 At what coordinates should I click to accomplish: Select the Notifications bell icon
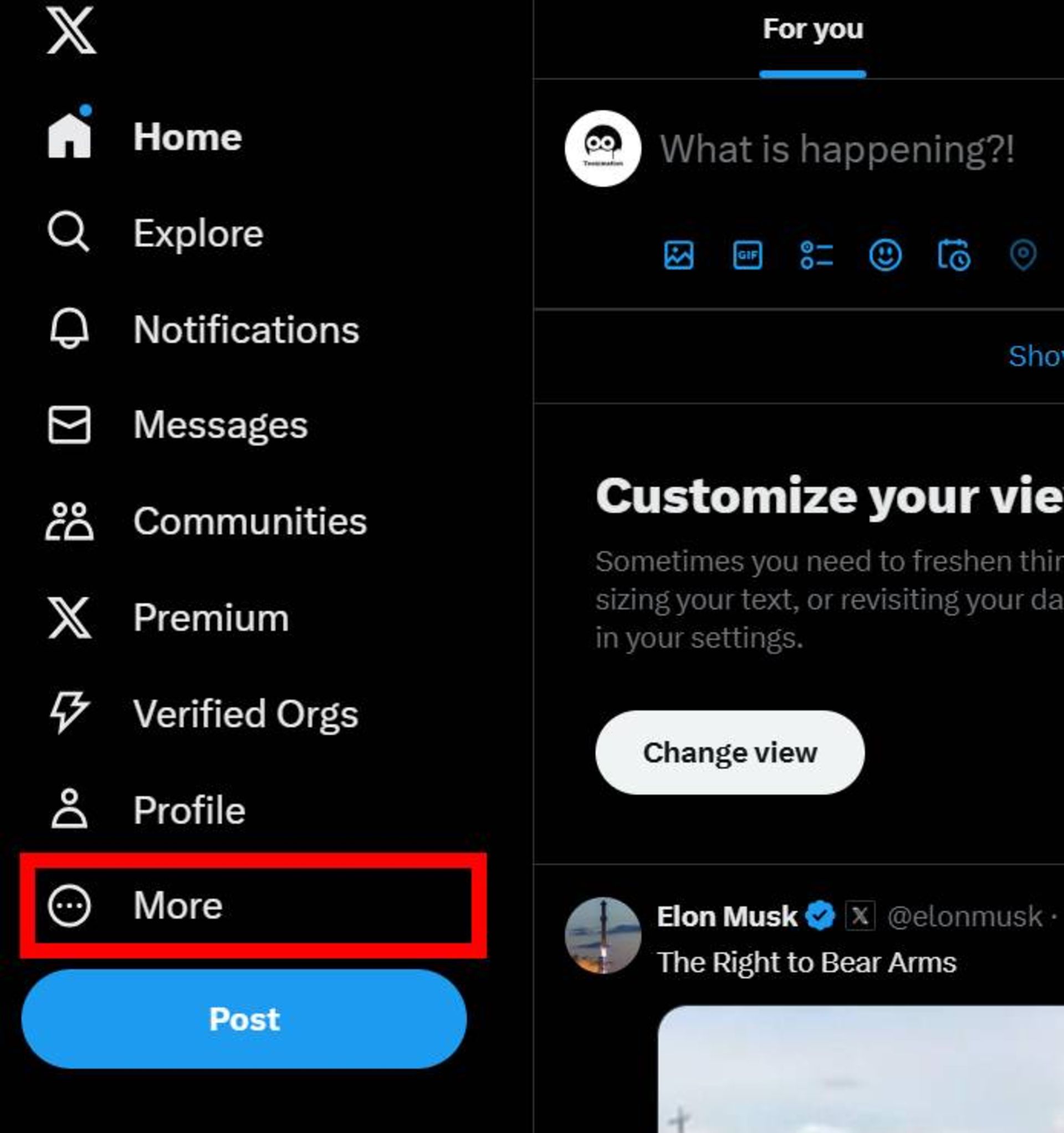[x=70, y=328]
